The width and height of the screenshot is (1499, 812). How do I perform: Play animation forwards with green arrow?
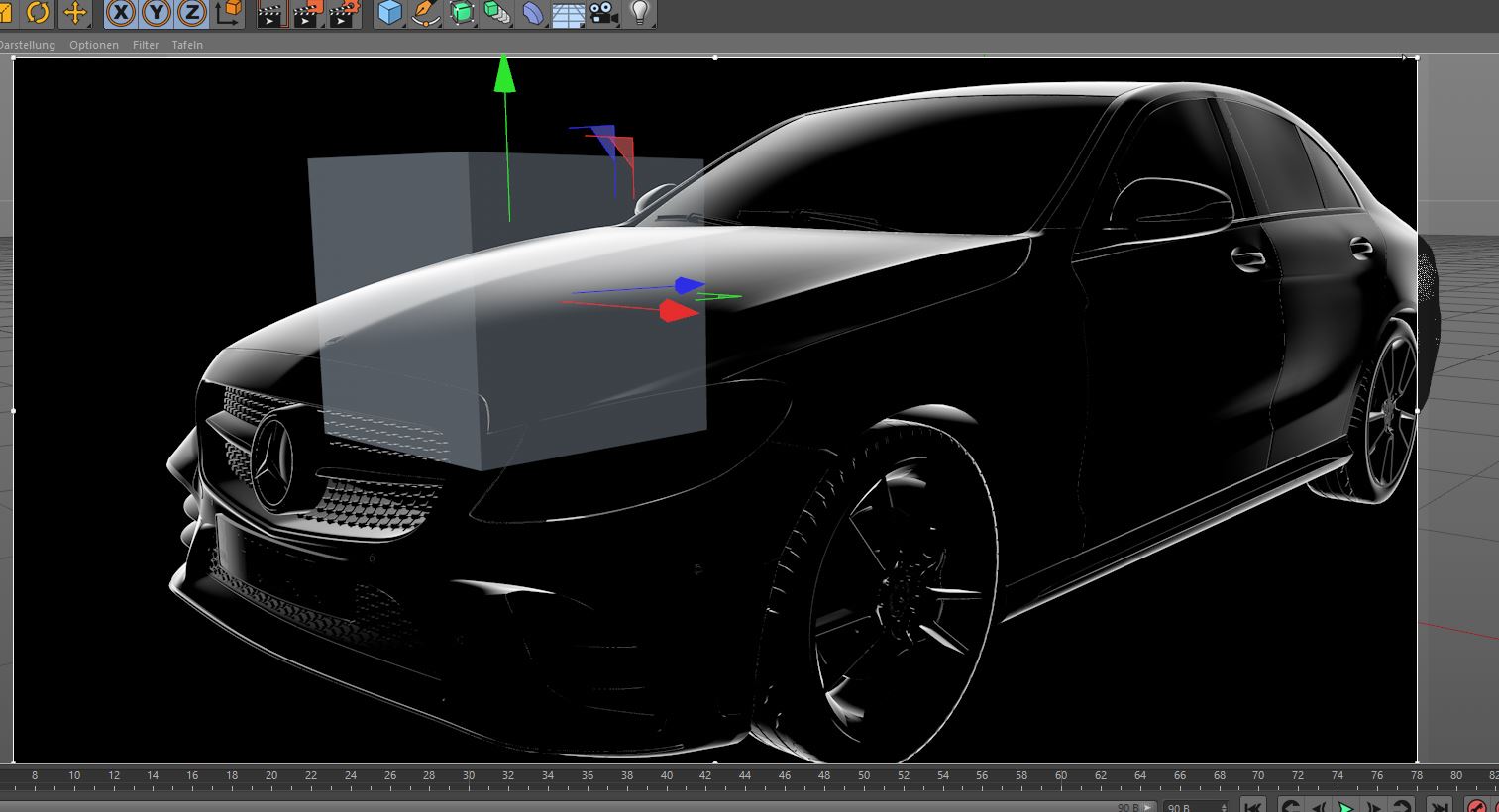point(1345,806)
